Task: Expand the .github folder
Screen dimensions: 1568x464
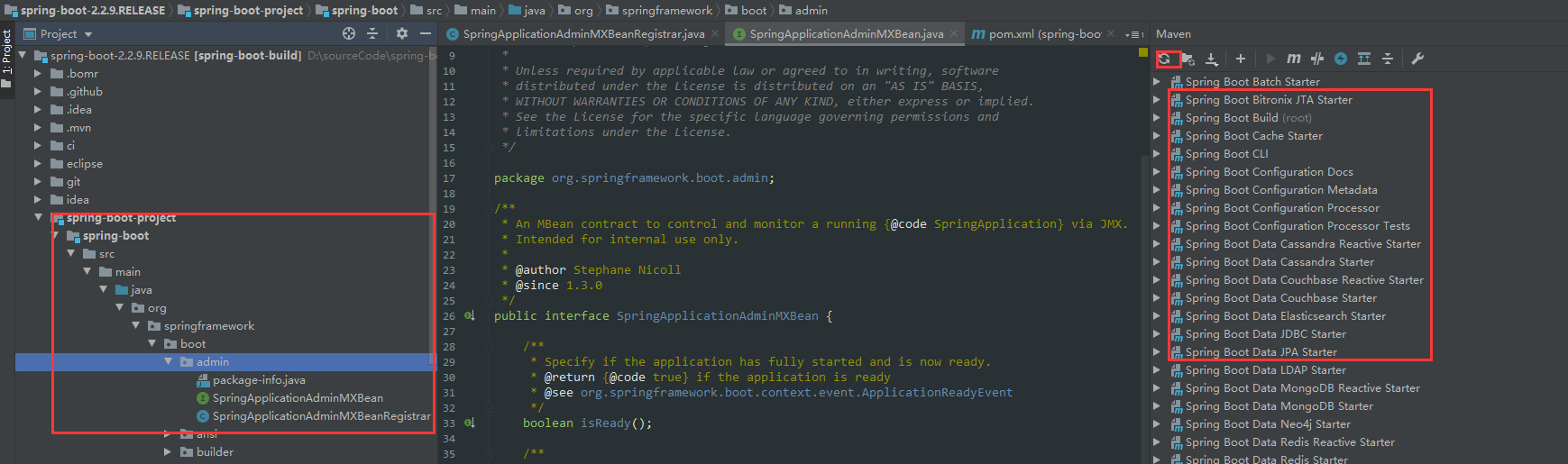Action: 38,91
